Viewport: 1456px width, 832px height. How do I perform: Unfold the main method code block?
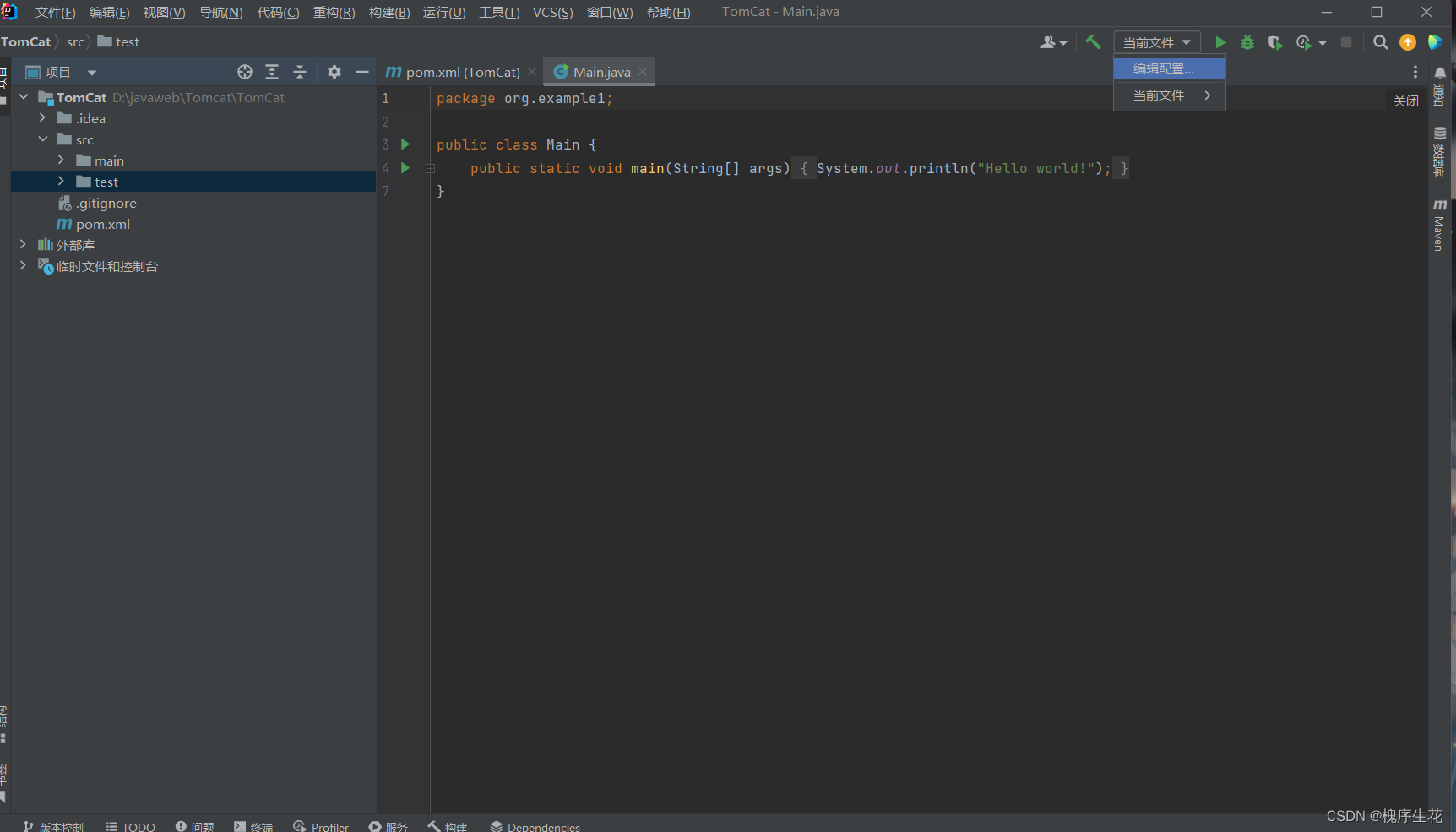[430, 168]
